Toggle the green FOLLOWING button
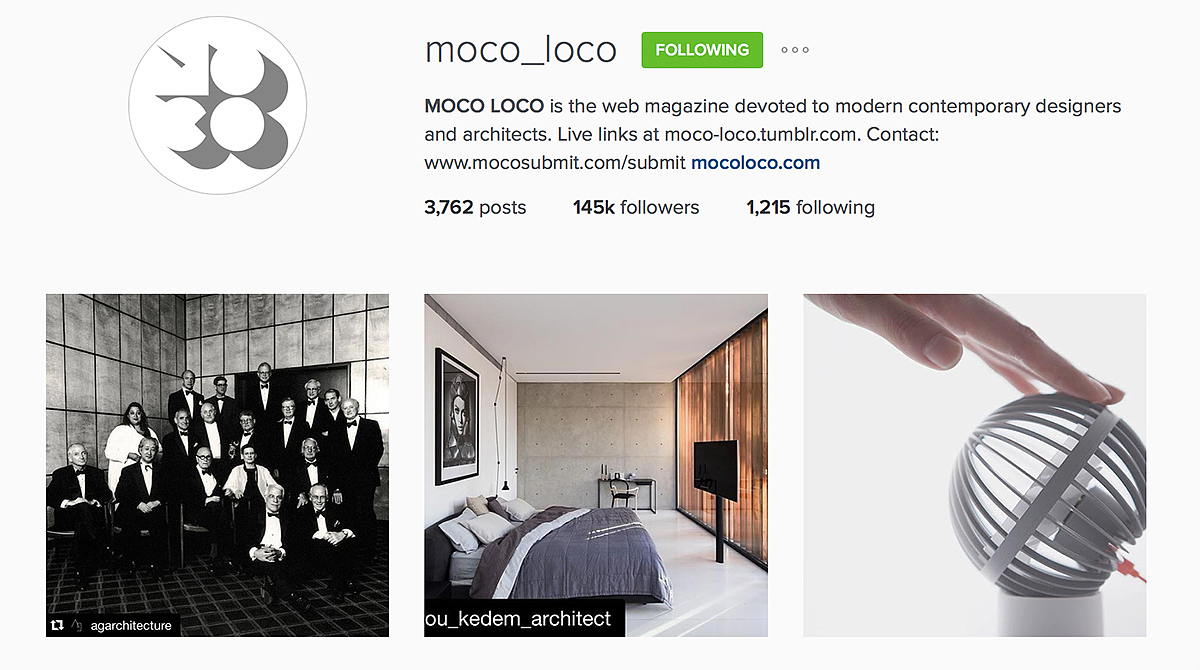This screenshot has height=670, width=1200. pos(702,50)
